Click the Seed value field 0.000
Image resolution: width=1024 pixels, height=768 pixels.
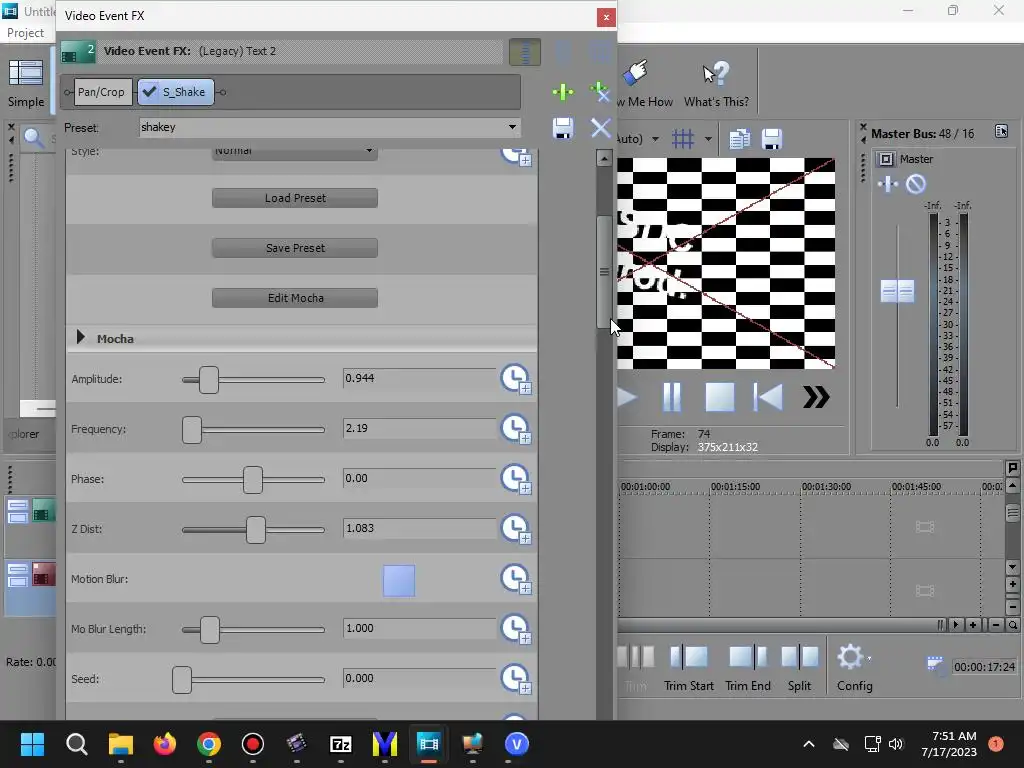coord(419,679)
